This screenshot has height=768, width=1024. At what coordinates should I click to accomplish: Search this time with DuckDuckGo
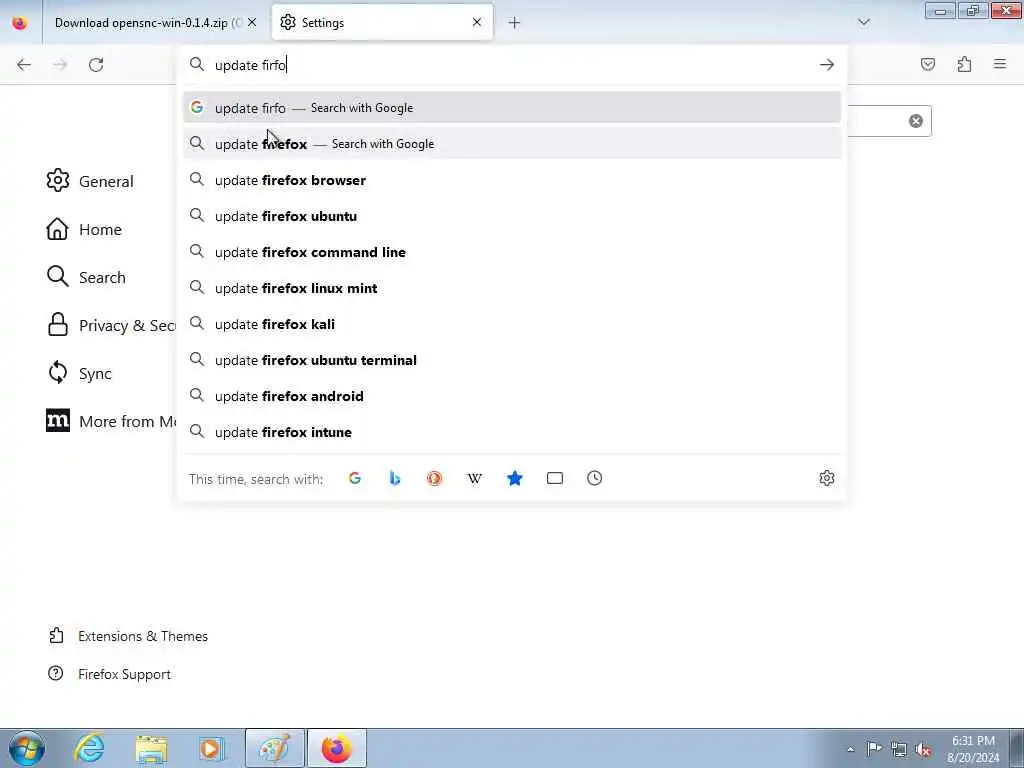pyautogui.click(x=434, y=478)
